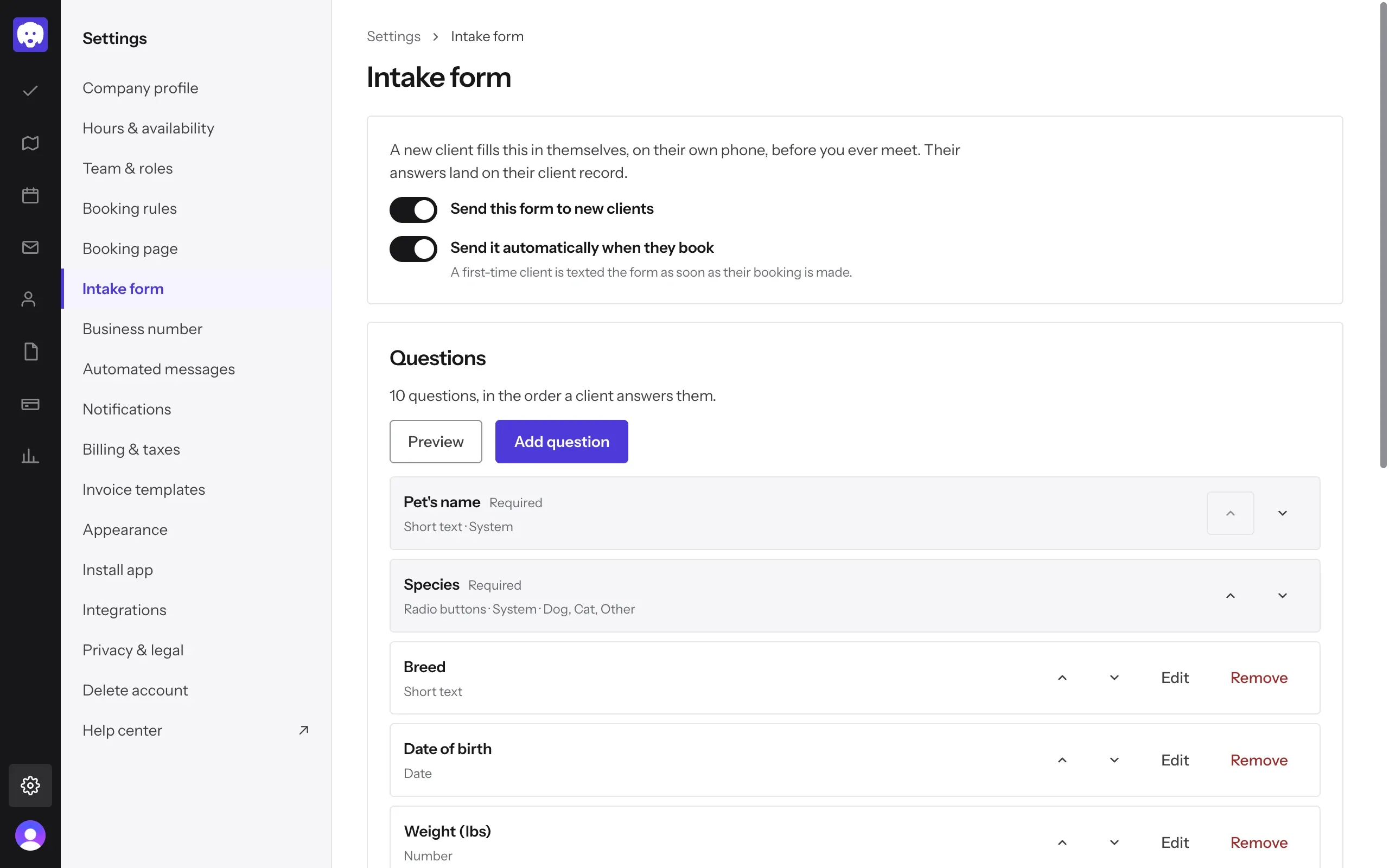Select Booking rules in settings menu
Screen dimensions: 1389x868
(x=196, y=208)
